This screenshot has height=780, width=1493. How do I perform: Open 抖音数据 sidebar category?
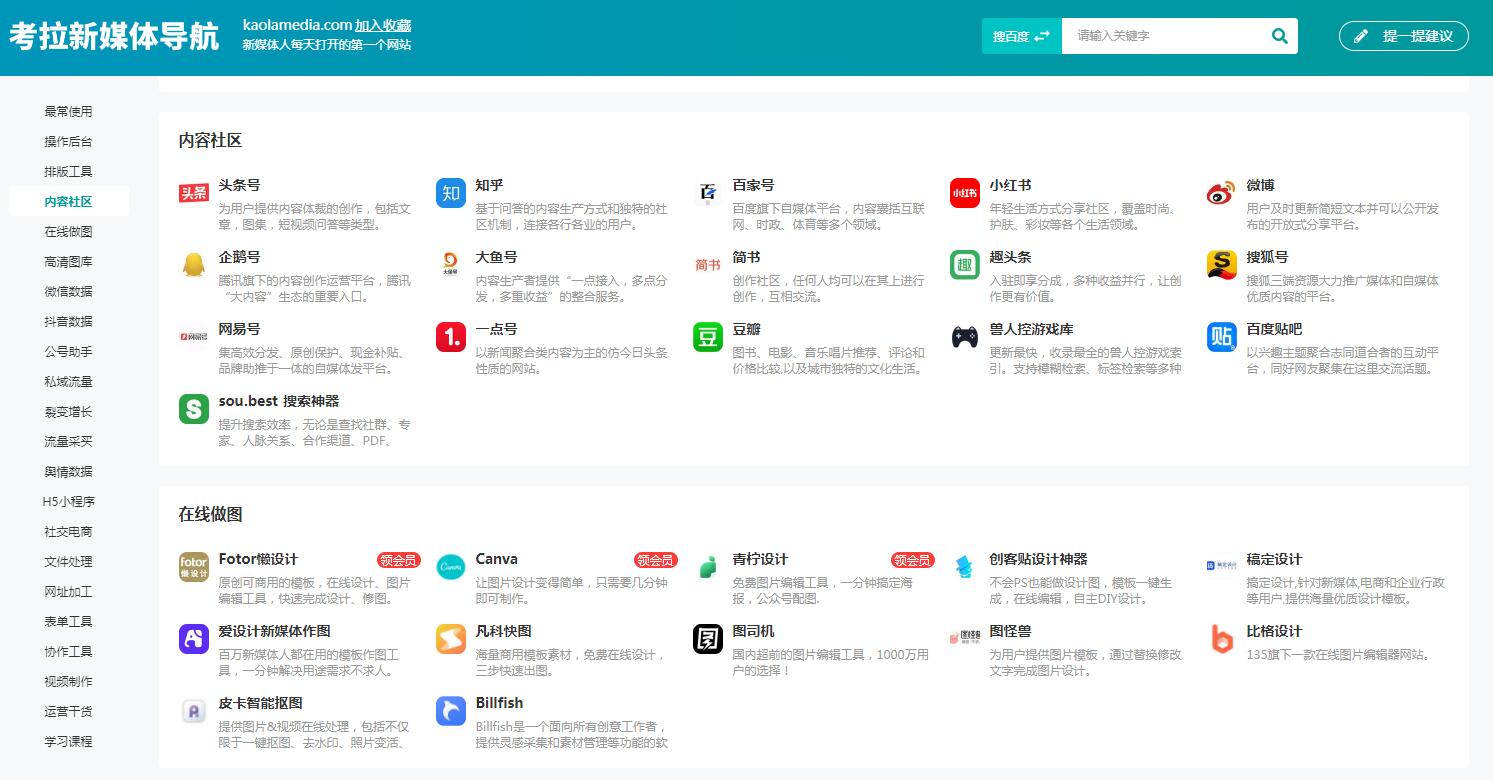[68, 321]
